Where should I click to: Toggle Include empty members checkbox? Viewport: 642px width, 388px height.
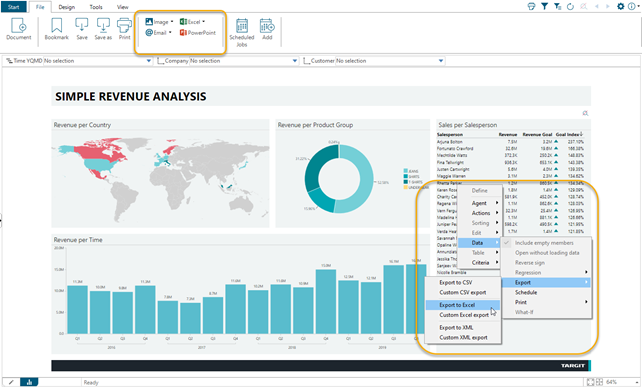point(506,243)
